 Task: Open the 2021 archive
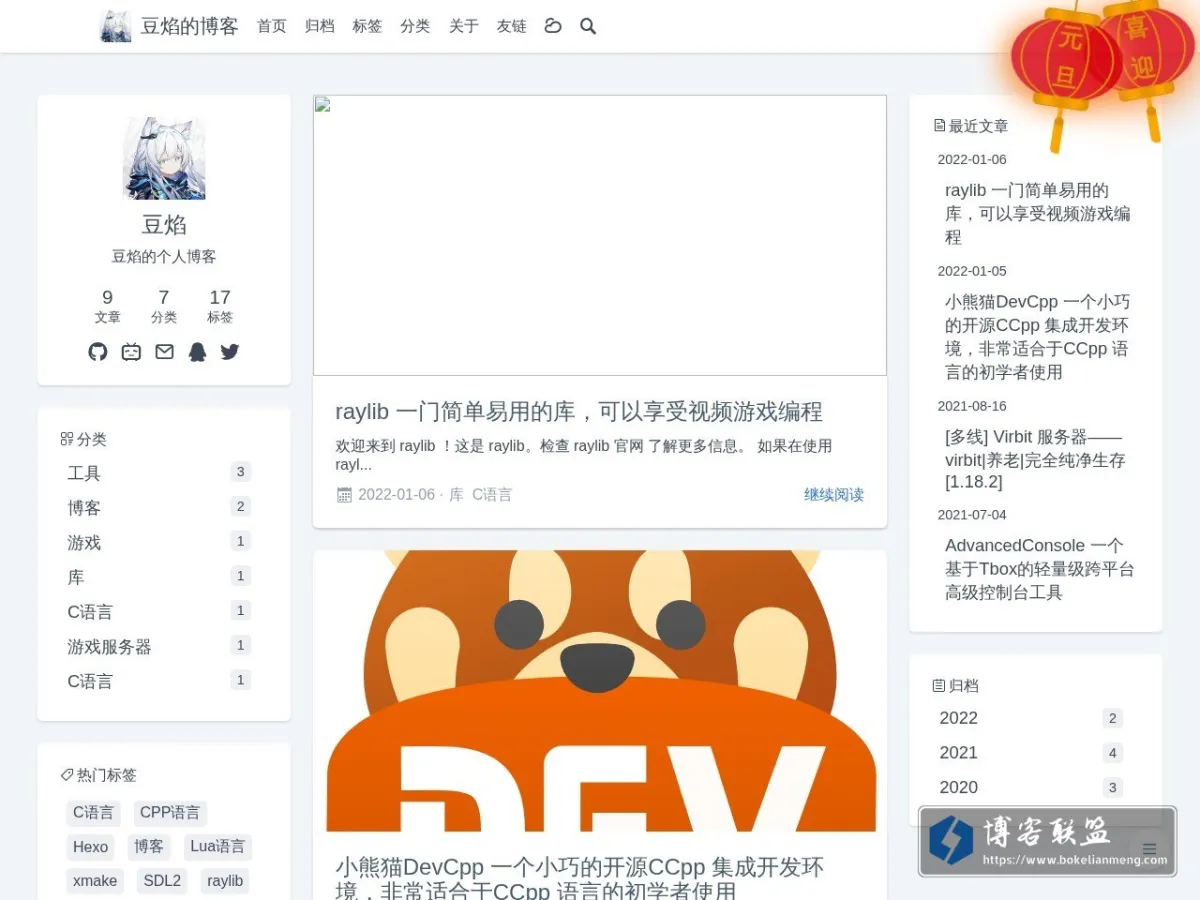[1031, 753]
